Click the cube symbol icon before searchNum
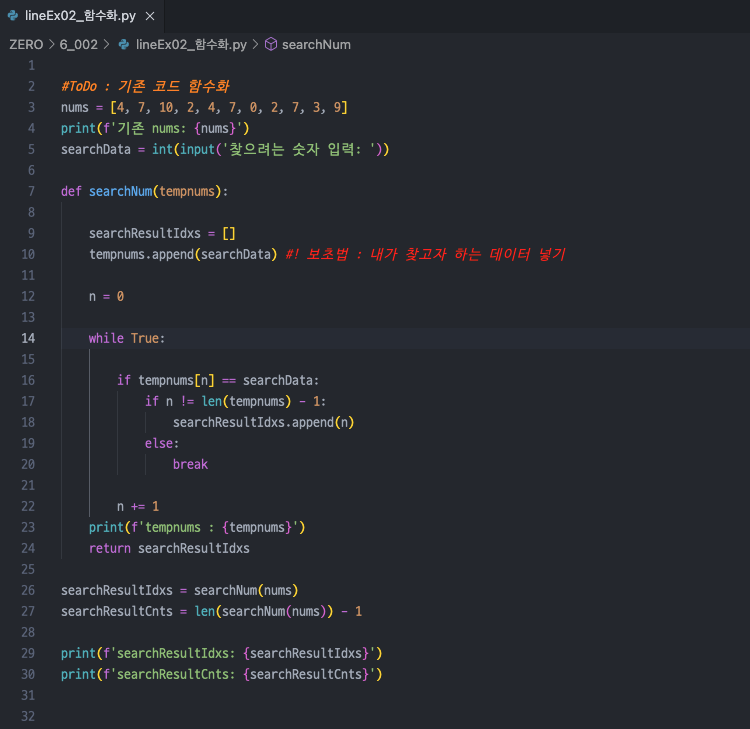 pos(271,44)
